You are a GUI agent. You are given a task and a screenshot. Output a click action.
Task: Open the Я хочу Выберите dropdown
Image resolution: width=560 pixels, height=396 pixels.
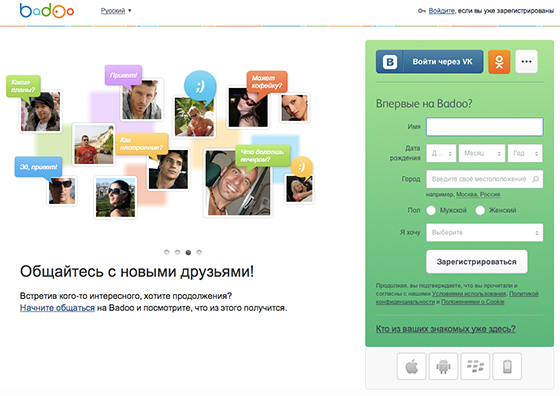click(485, 232)
